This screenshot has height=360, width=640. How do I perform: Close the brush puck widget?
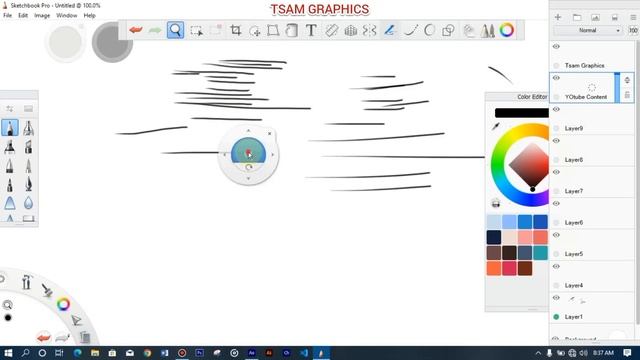point(269,133)
